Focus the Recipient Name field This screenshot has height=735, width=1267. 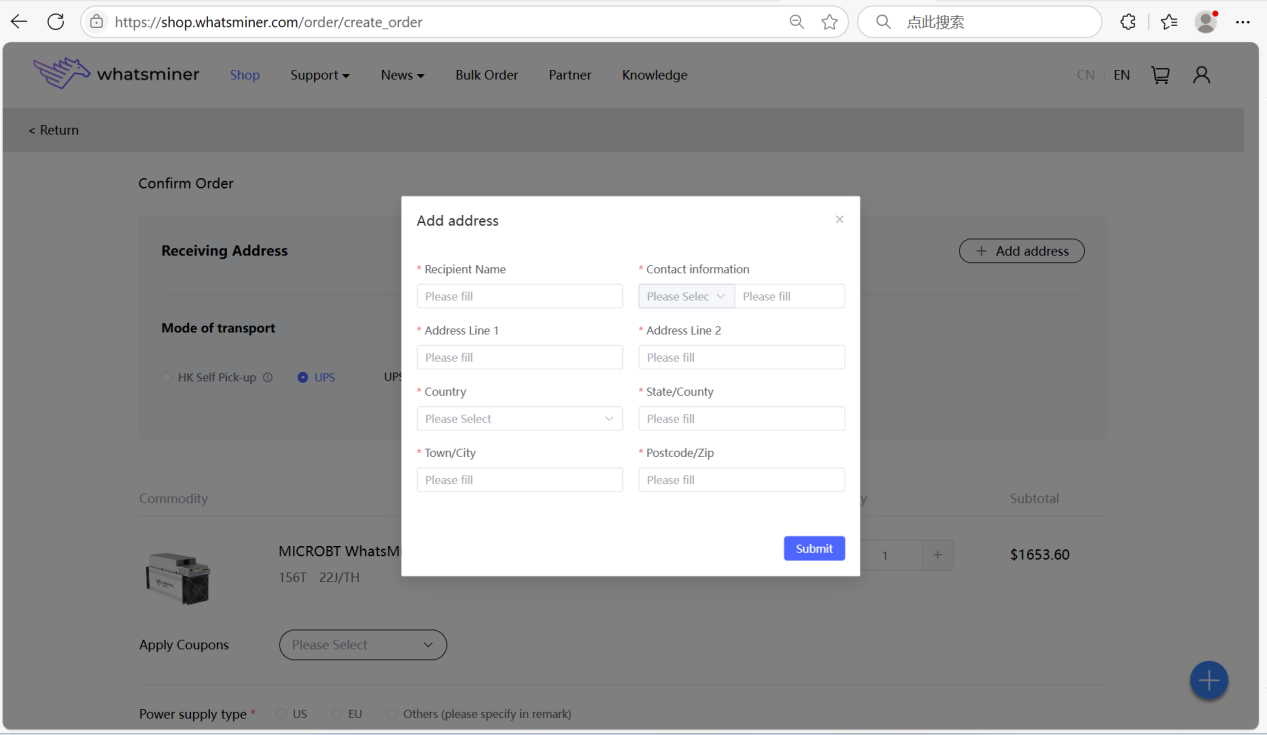click(520, 296)
